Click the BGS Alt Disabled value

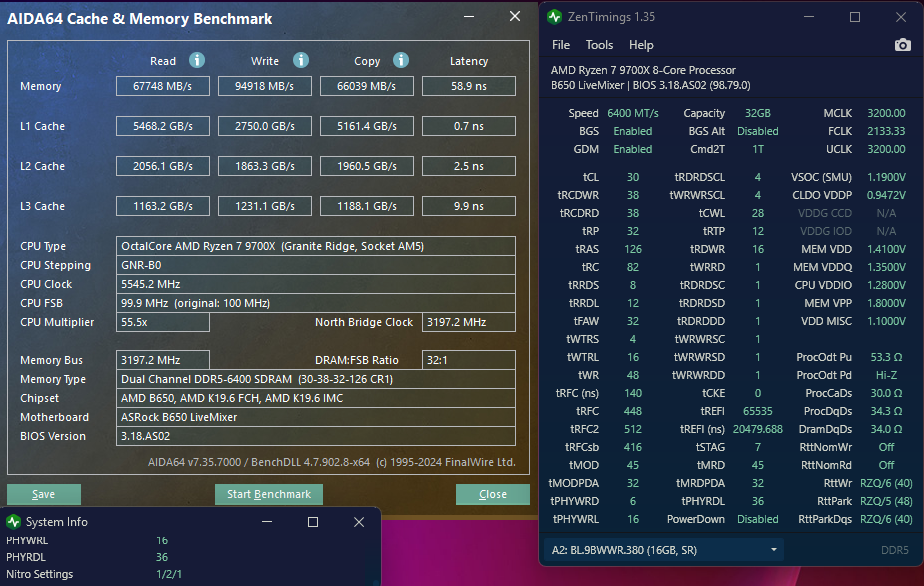click(758, 131)
